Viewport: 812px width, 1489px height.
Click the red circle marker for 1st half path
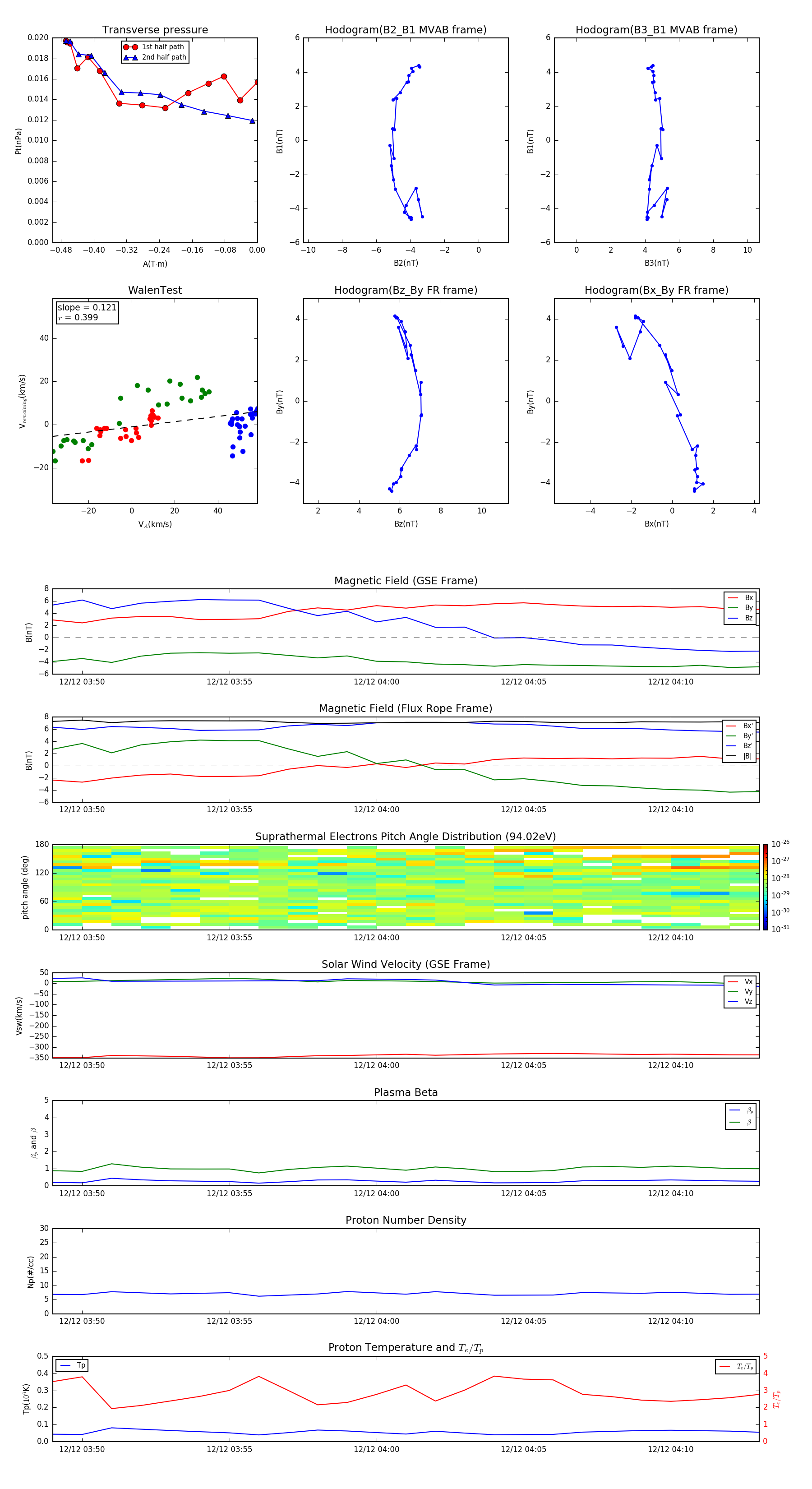click(x=131, y=47)
